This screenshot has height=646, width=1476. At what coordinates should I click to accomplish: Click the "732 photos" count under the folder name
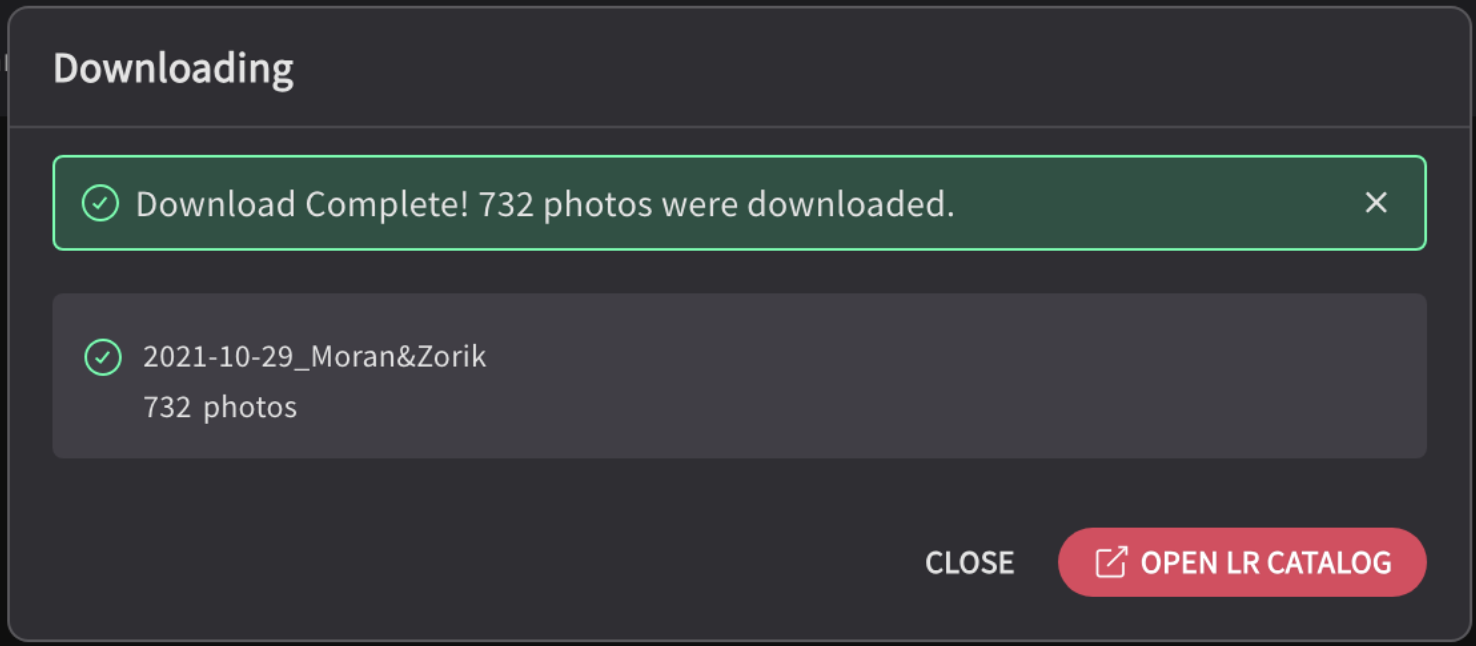pyautogui.click(x=220, y=407)
